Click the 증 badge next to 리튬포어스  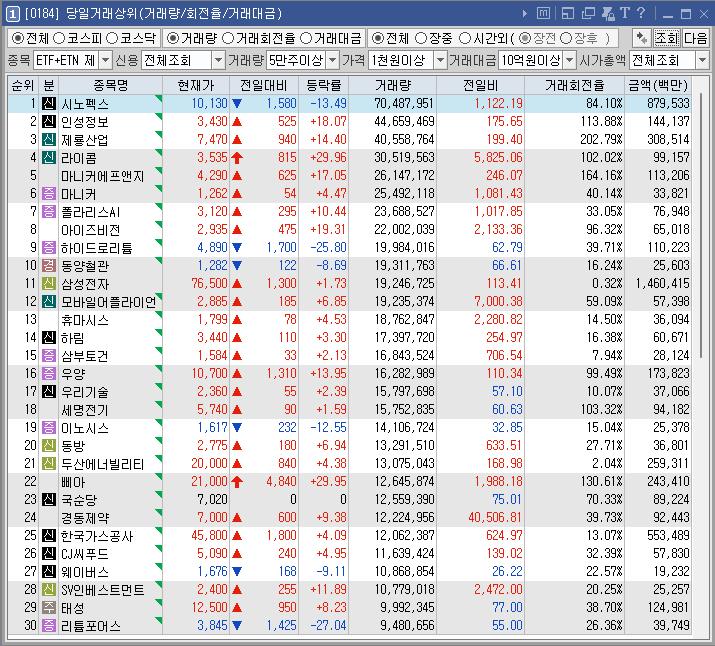click(x=49, y=625)
